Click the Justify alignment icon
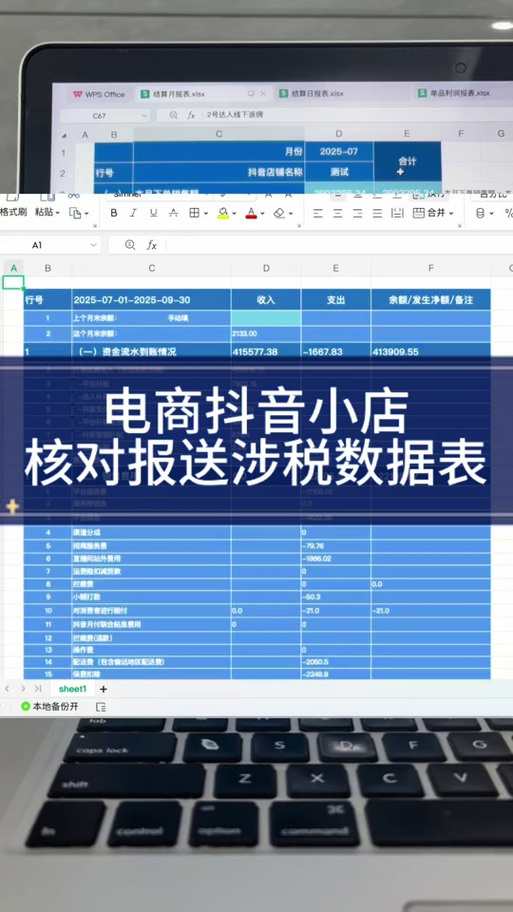Viewport: 513px width, 912px height. [x=377, y=213]
